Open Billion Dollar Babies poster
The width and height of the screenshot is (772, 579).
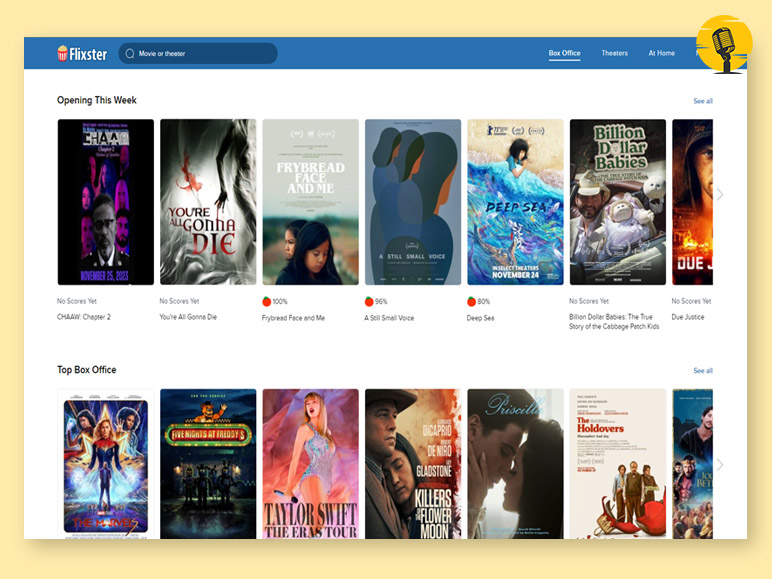click(618, 202)
